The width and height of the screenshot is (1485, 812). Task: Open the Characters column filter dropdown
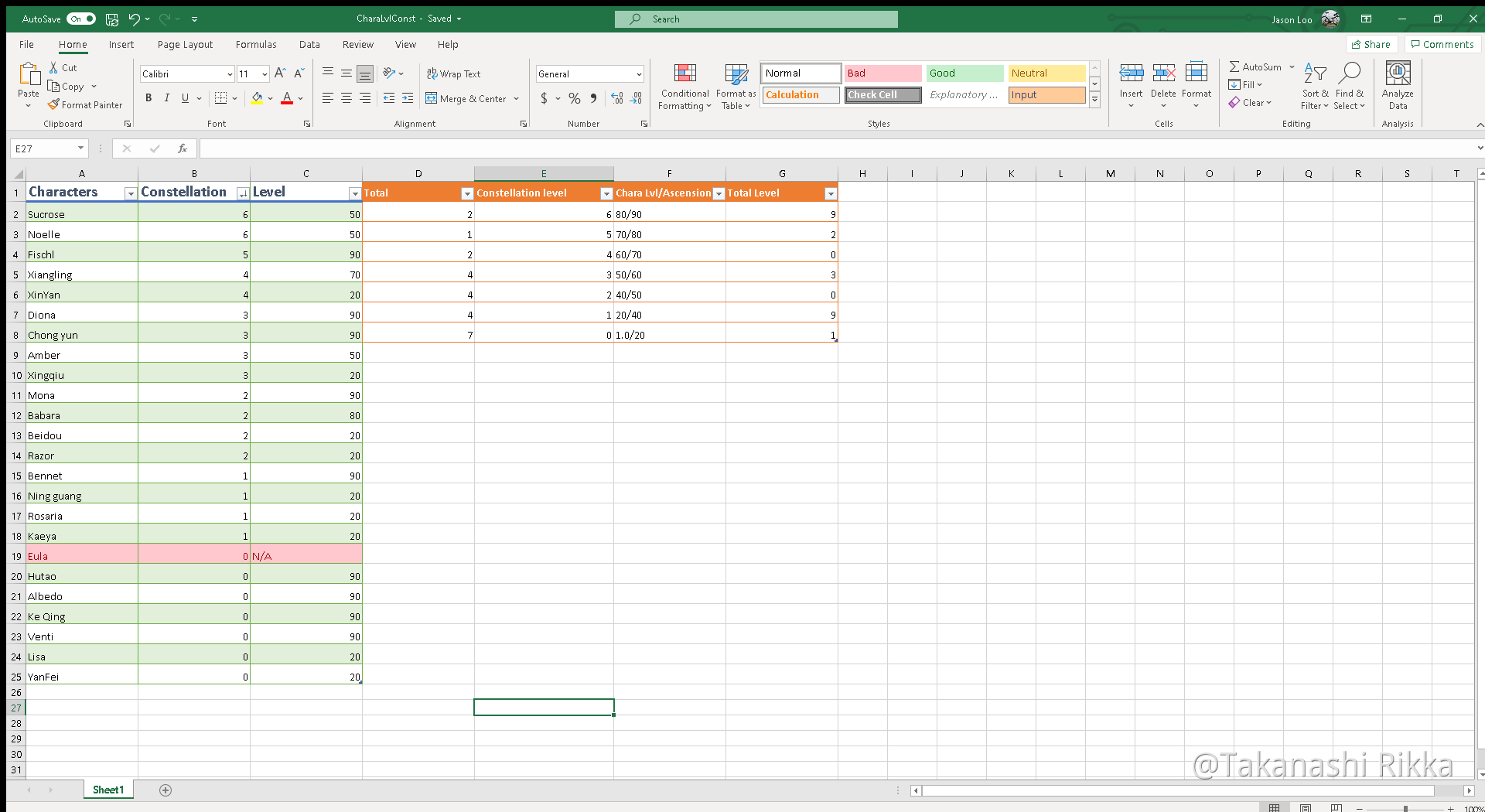pos(131,193)
